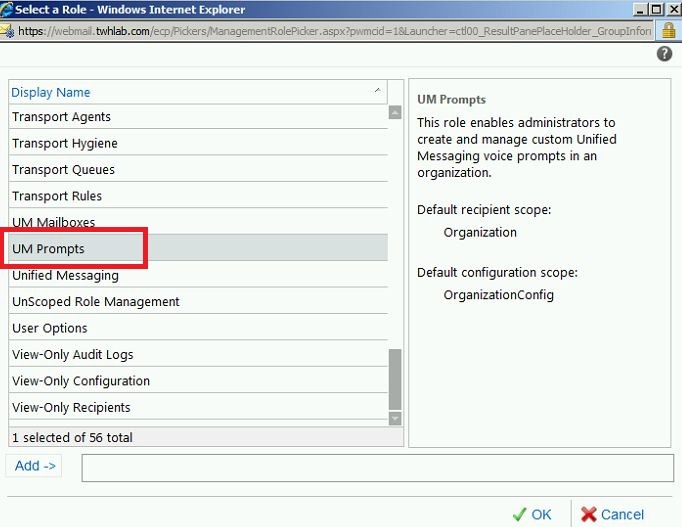Click the Add -> button
682x527 pixels.
[34, 466]
